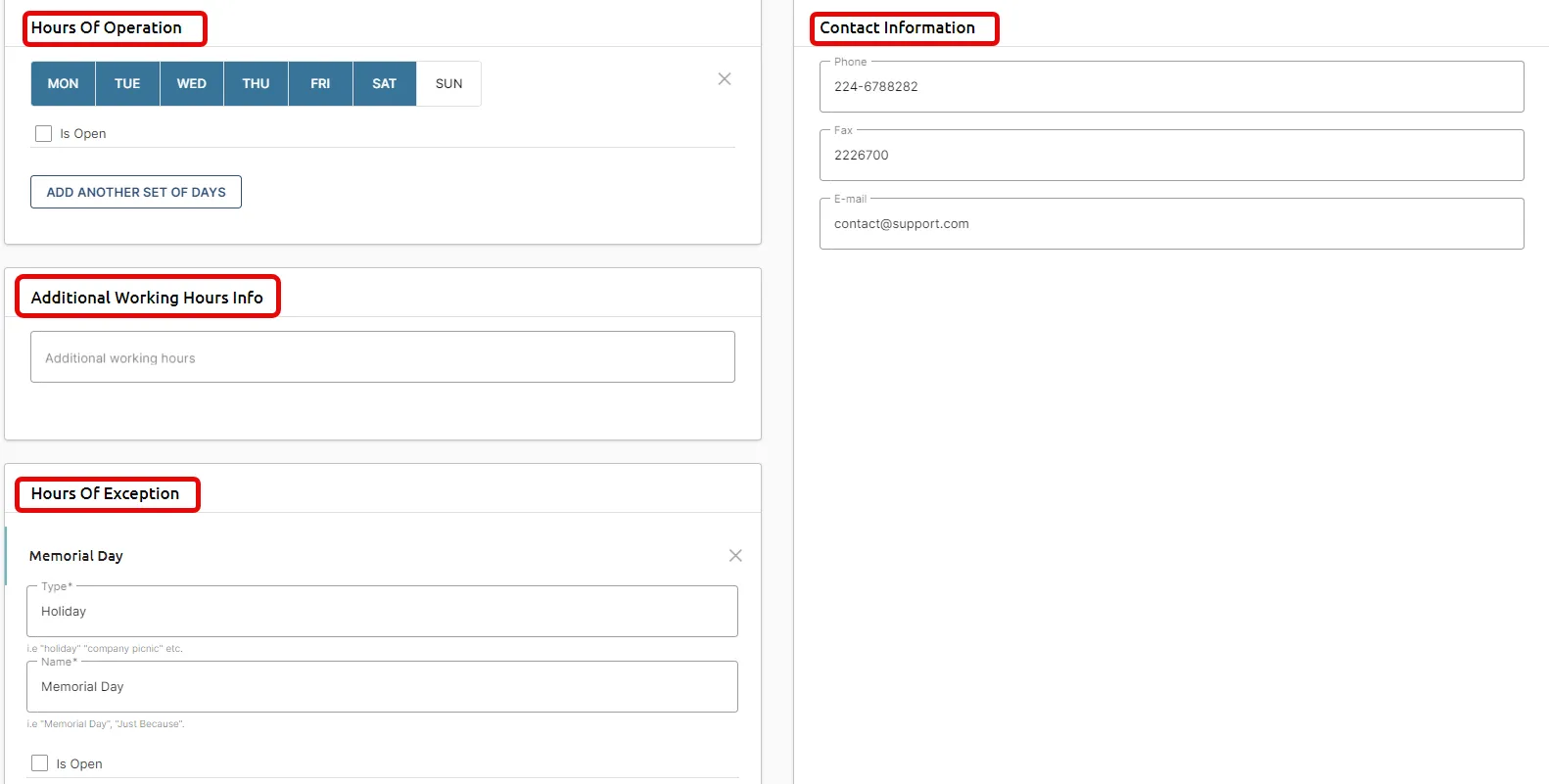Toggle the WED day button
The image size is (1549, 784).
pyautogui.click(x=192, y=84)
